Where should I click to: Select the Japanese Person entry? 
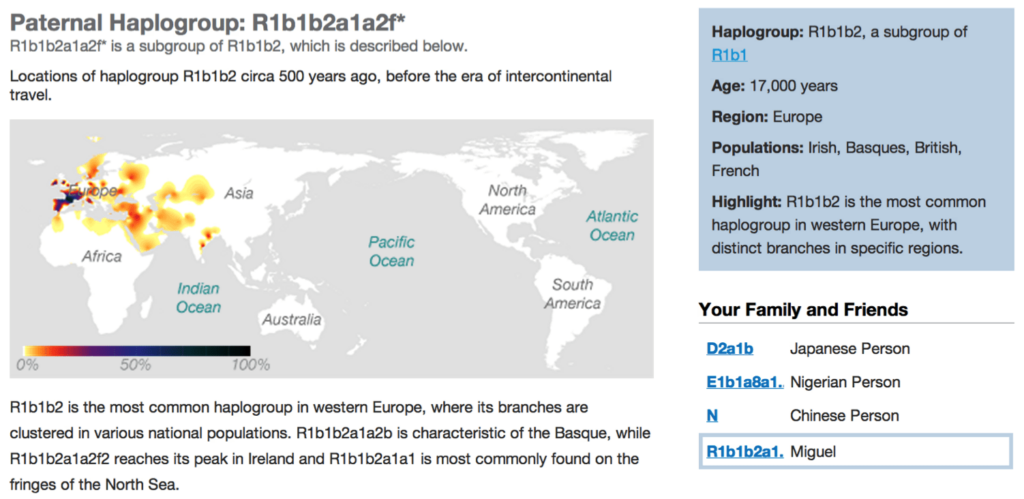point(849,349)
